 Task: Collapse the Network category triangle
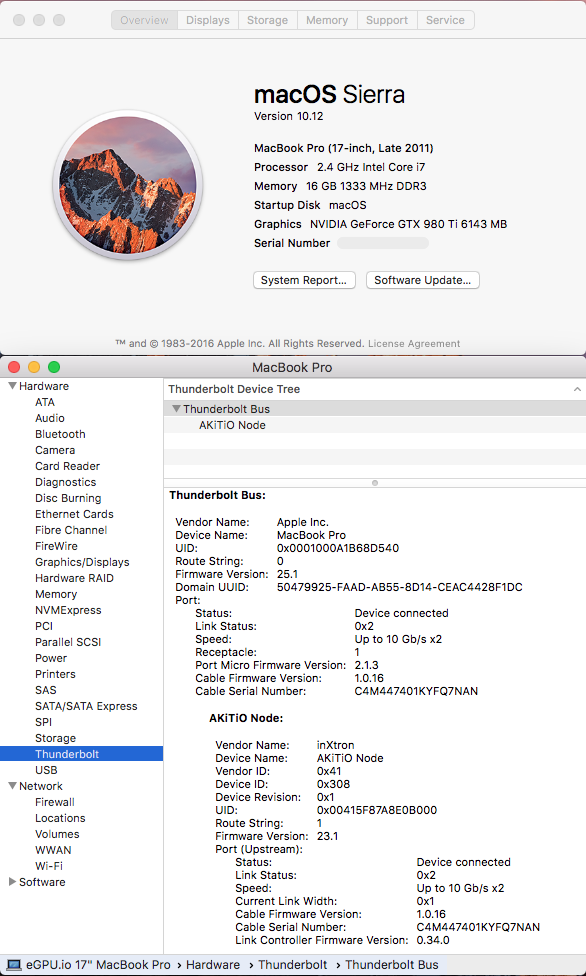[12, 786]
